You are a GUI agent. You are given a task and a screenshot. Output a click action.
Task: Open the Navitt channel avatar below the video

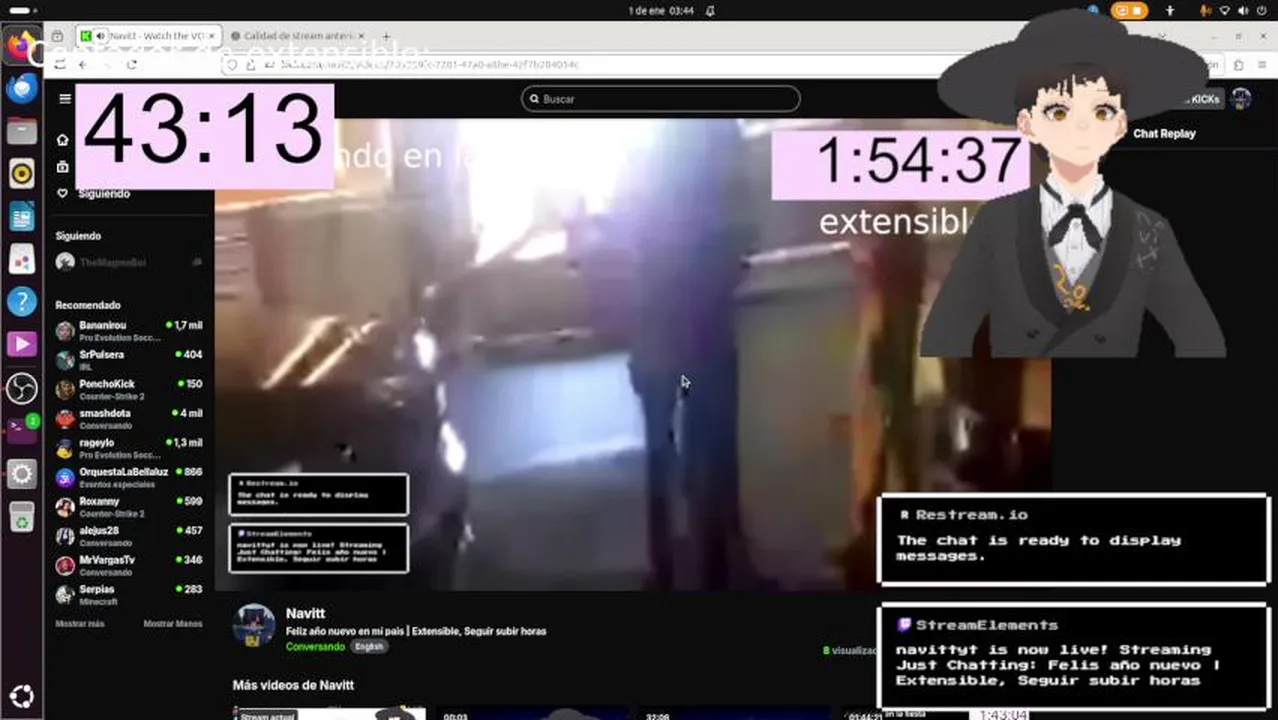tap(254, 624)
